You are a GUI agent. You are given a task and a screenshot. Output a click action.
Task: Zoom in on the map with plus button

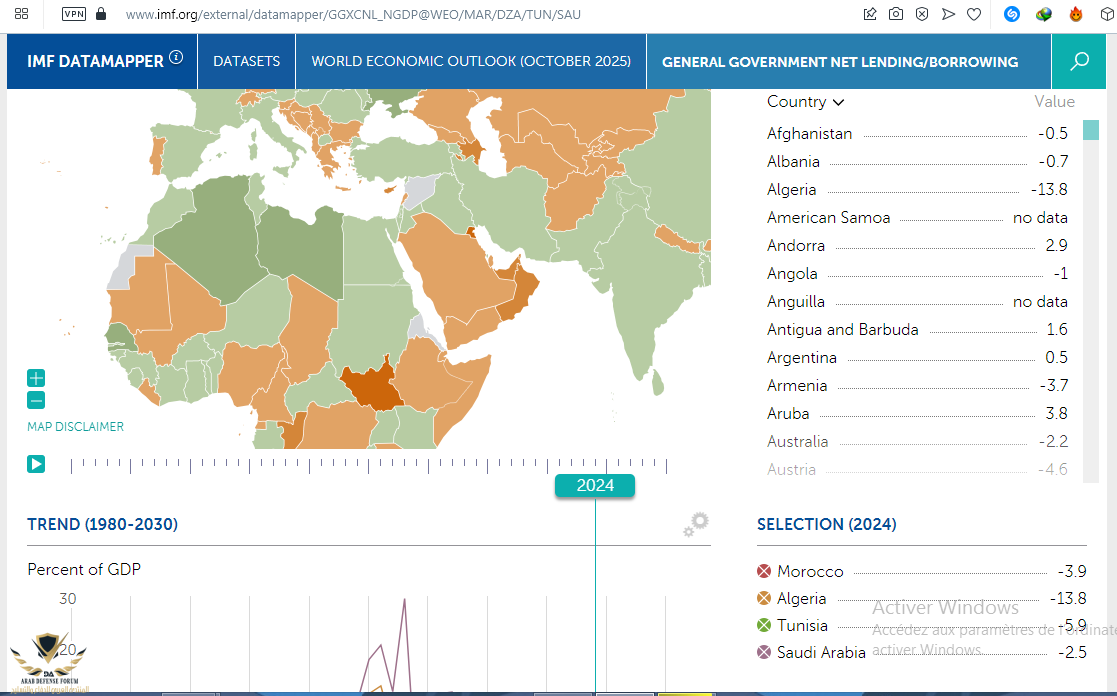(36, 378)
